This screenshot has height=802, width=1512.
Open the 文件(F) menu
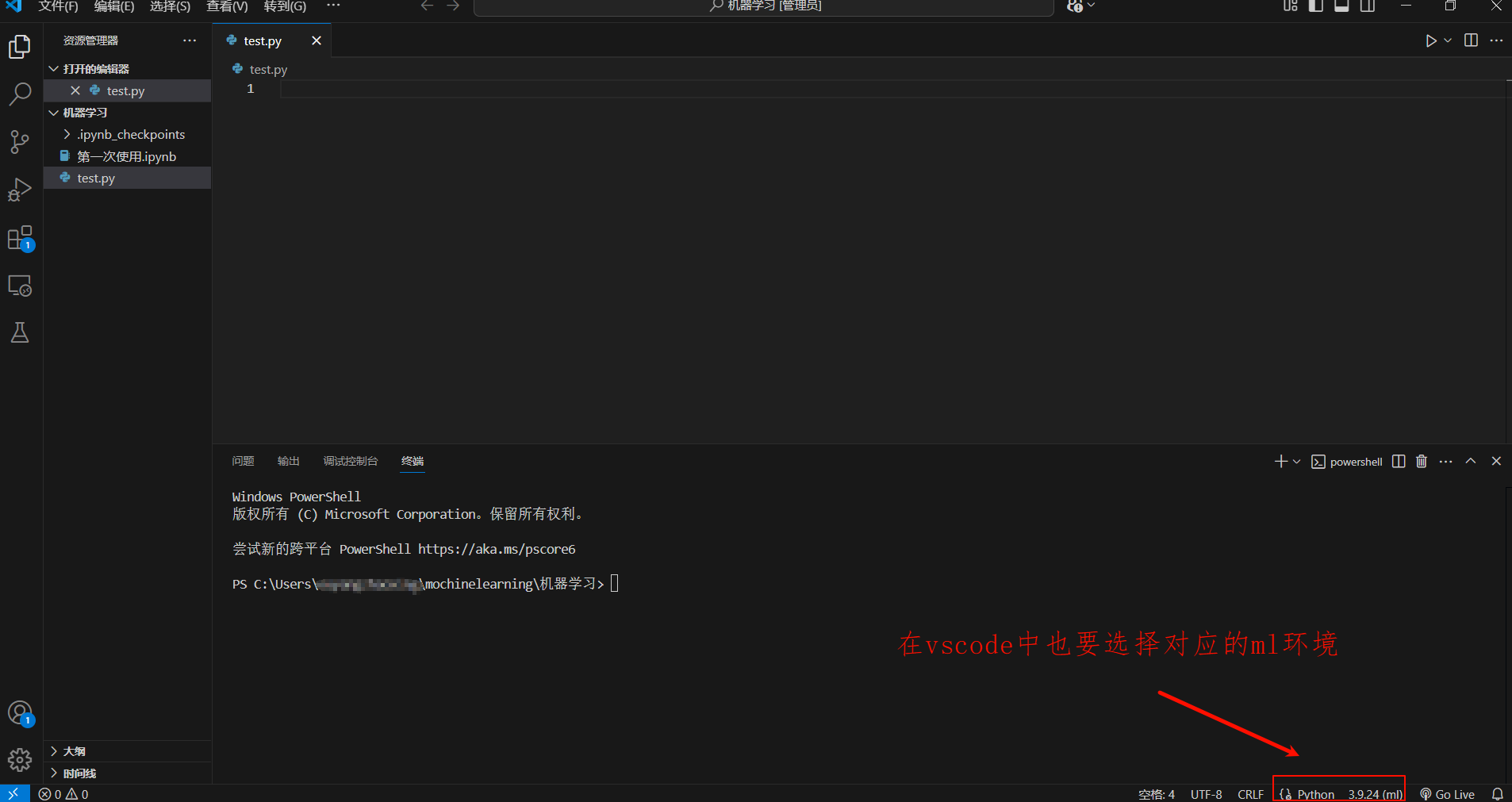(x=59, y=6)
